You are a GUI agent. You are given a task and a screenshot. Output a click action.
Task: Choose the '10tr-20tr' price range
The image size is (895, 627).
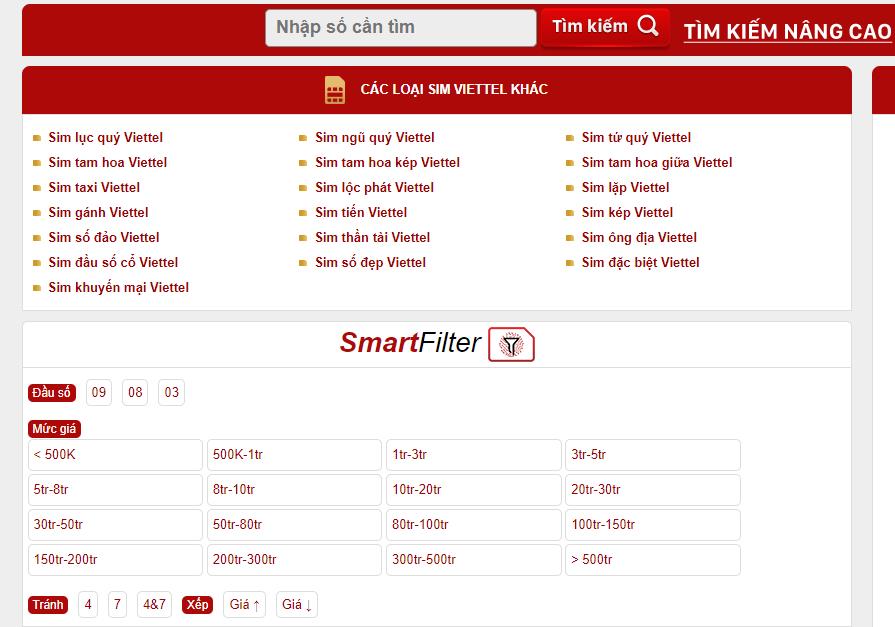click(x=474, y=490)
